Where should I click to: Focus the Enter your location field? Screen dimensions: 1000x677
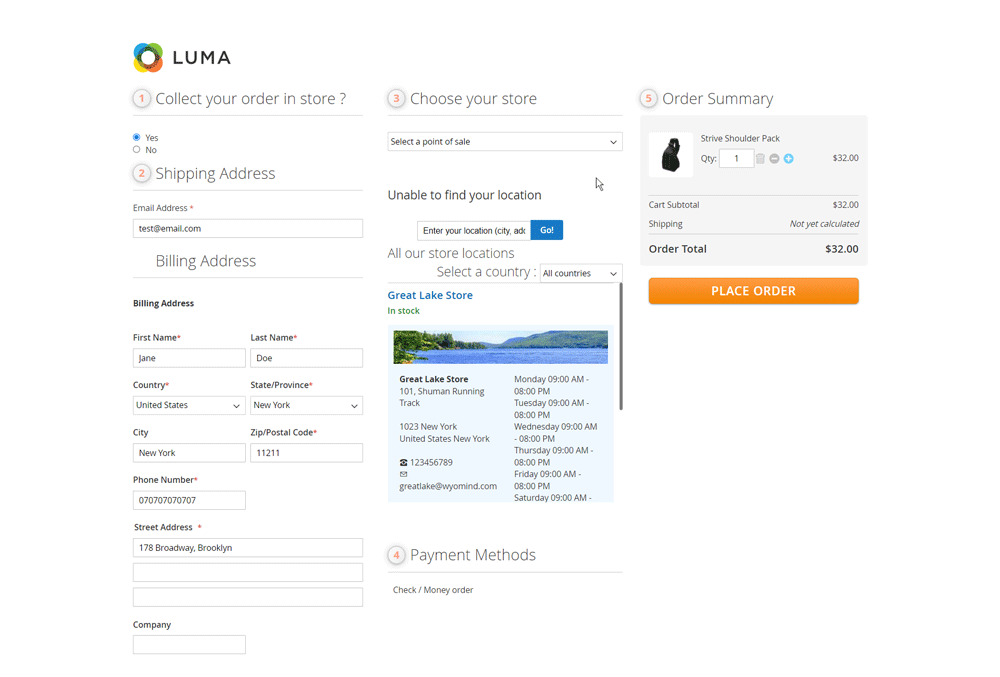click(x=473, y=231)
